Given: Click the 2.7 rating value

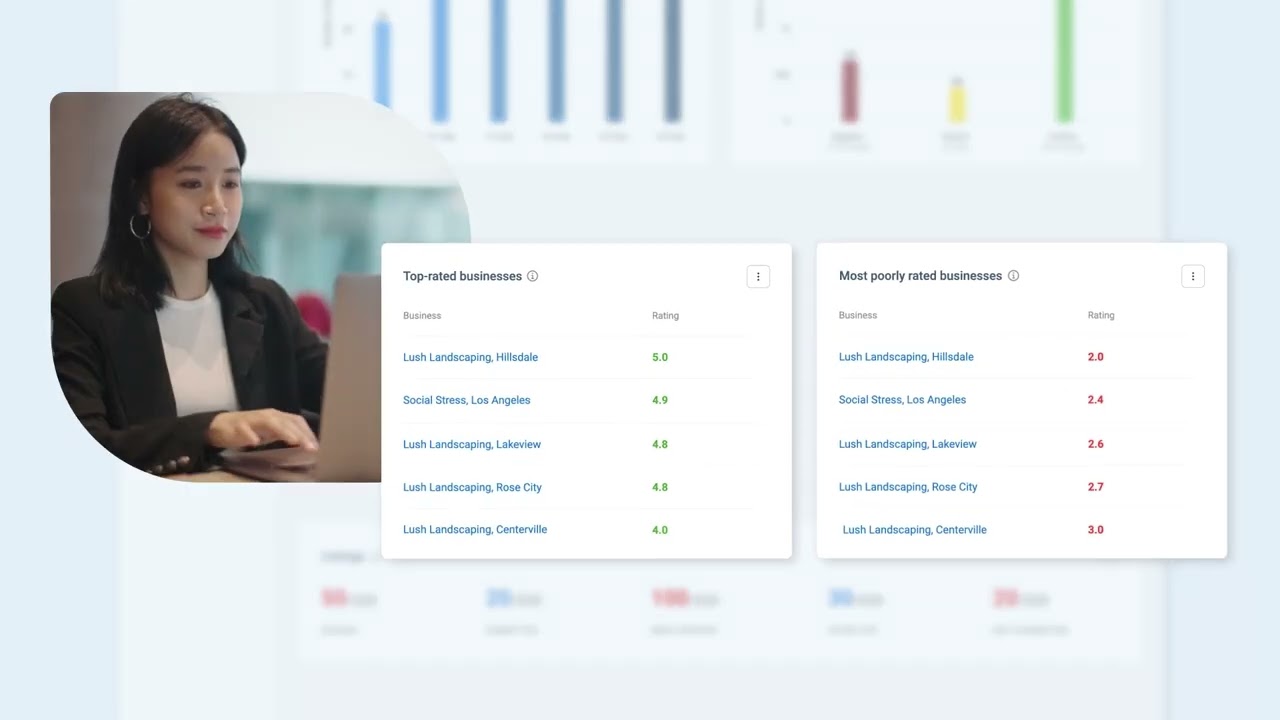Looking at the screenshot, I should 1096,486.
